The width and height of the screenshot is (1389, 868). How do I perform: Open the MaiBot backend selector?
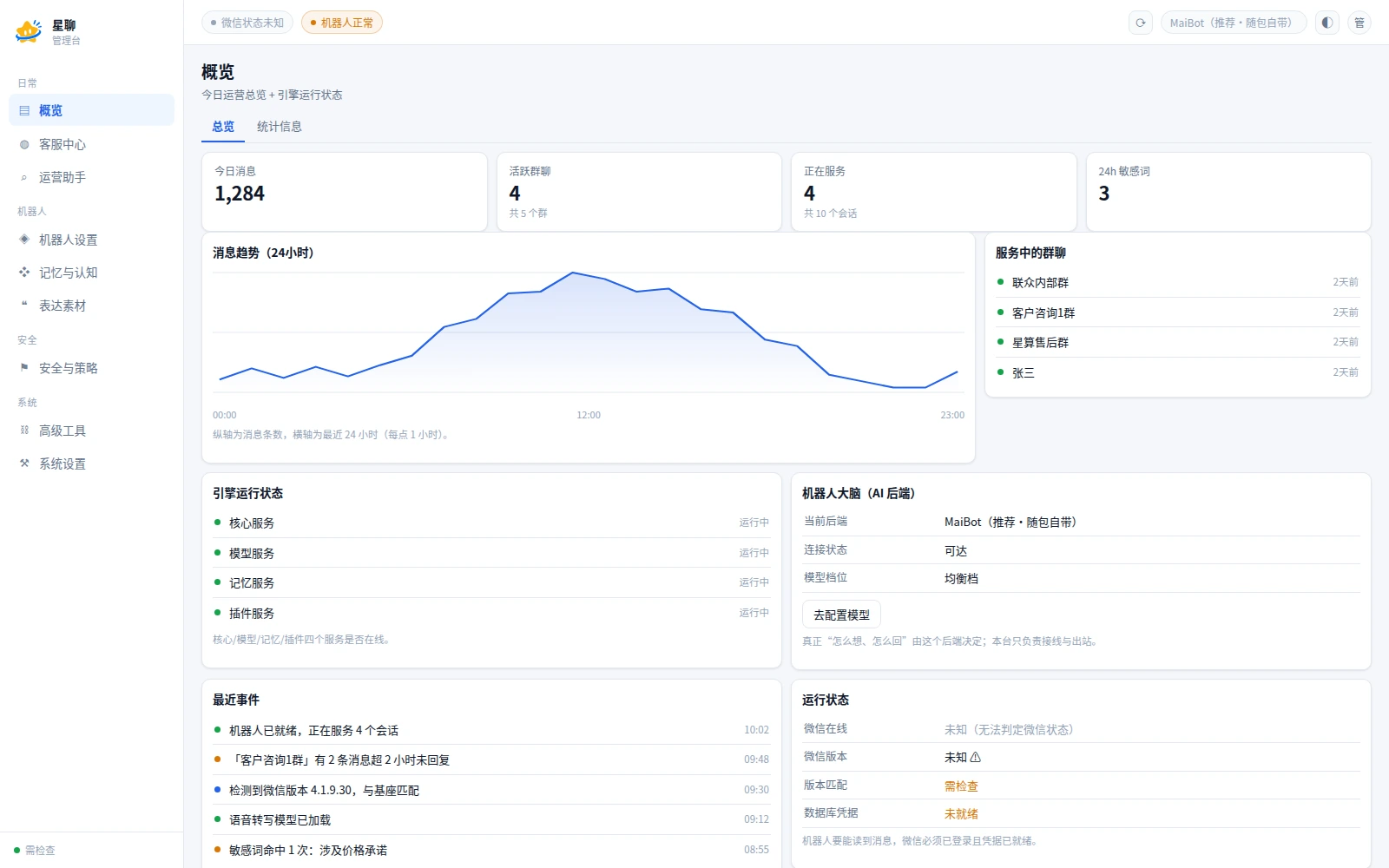click(x=1234, y=23)
